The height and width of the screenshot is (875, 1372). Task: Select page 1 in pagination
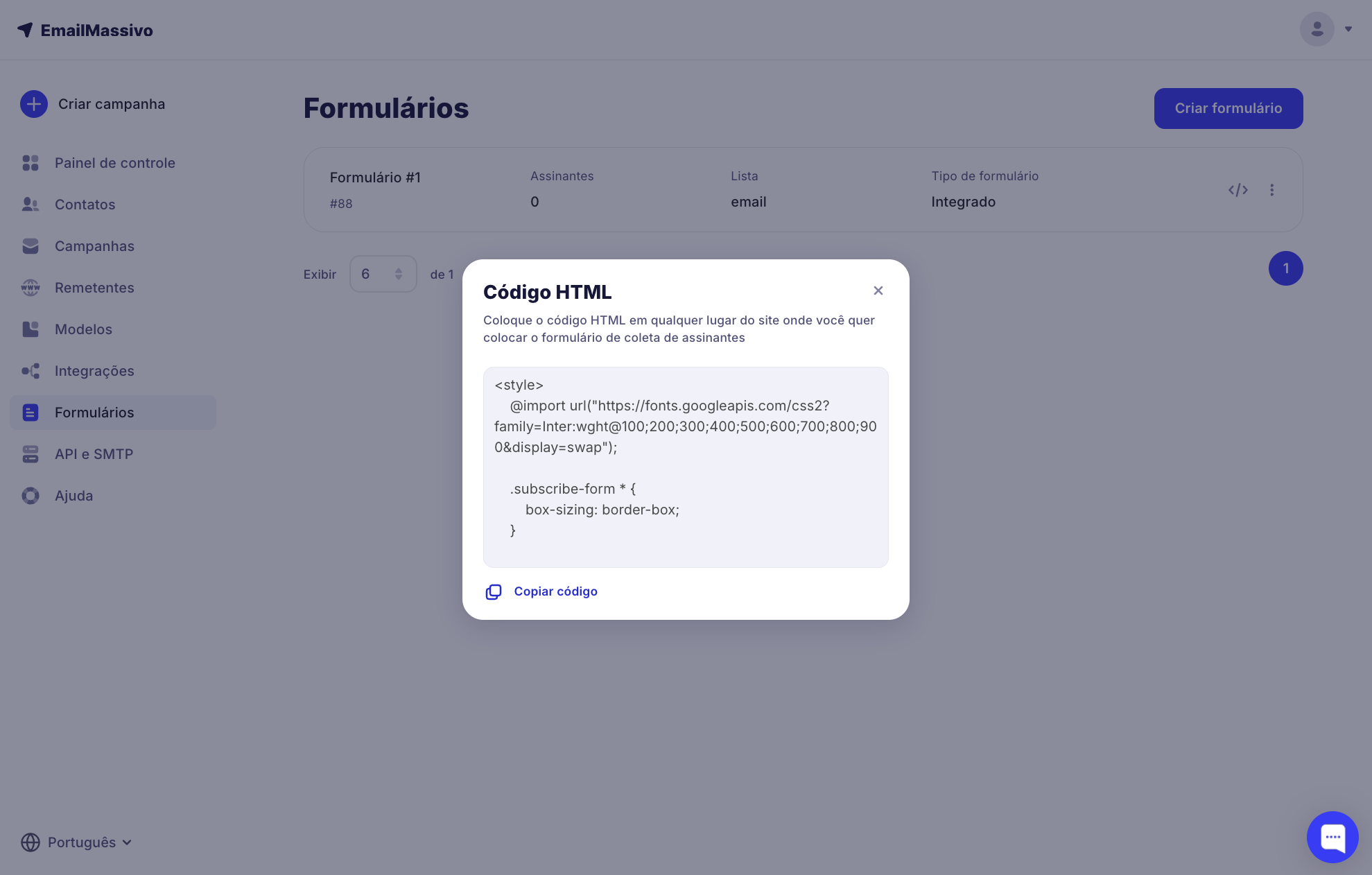[1285, 268]
